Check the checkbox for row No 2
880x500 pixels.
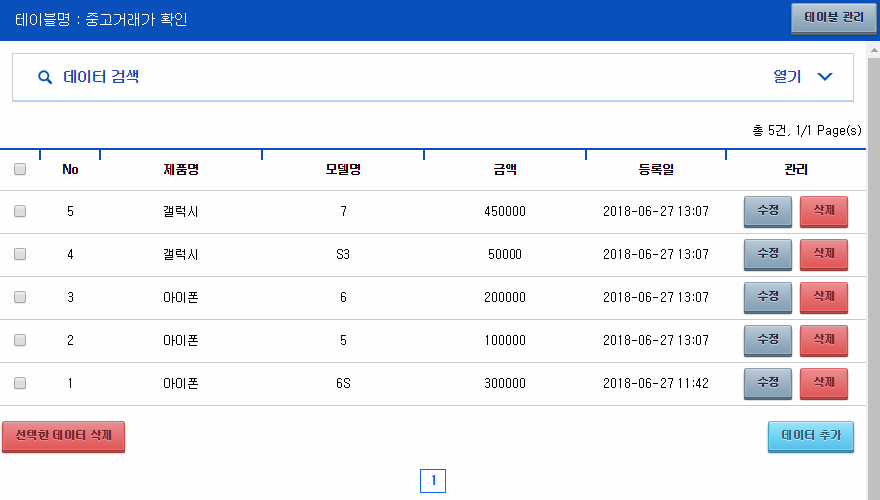(20, 340)
